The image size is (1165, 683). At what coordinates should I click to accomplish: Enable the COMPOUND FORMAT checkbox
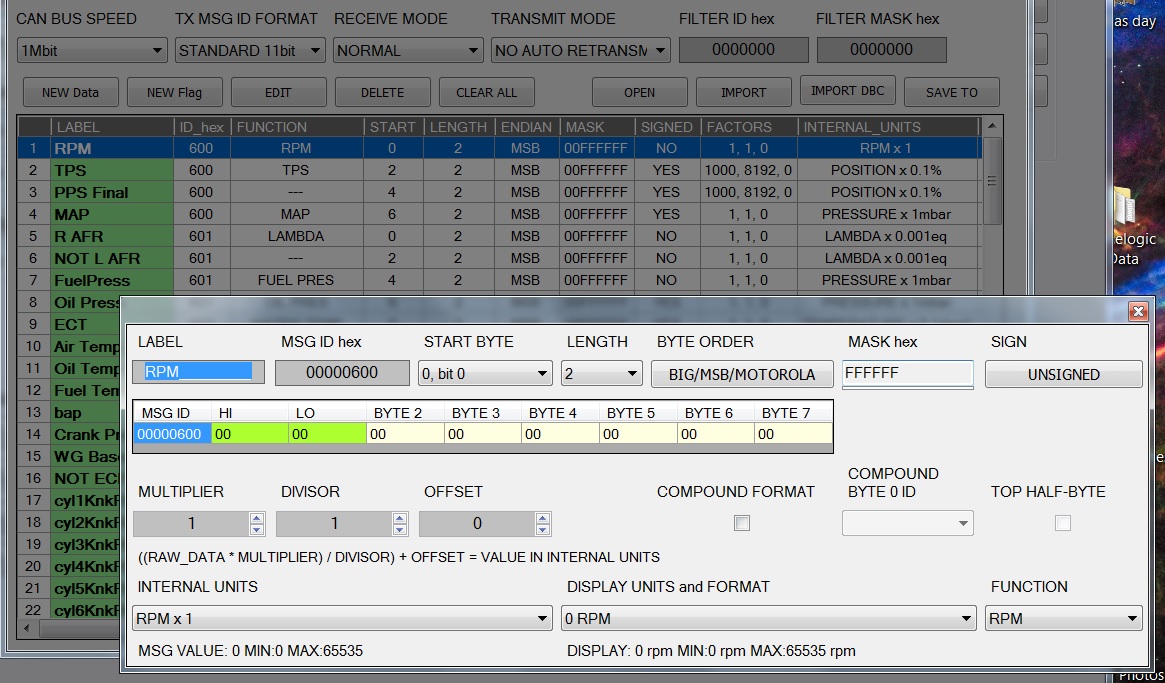(x=741, y=523)
